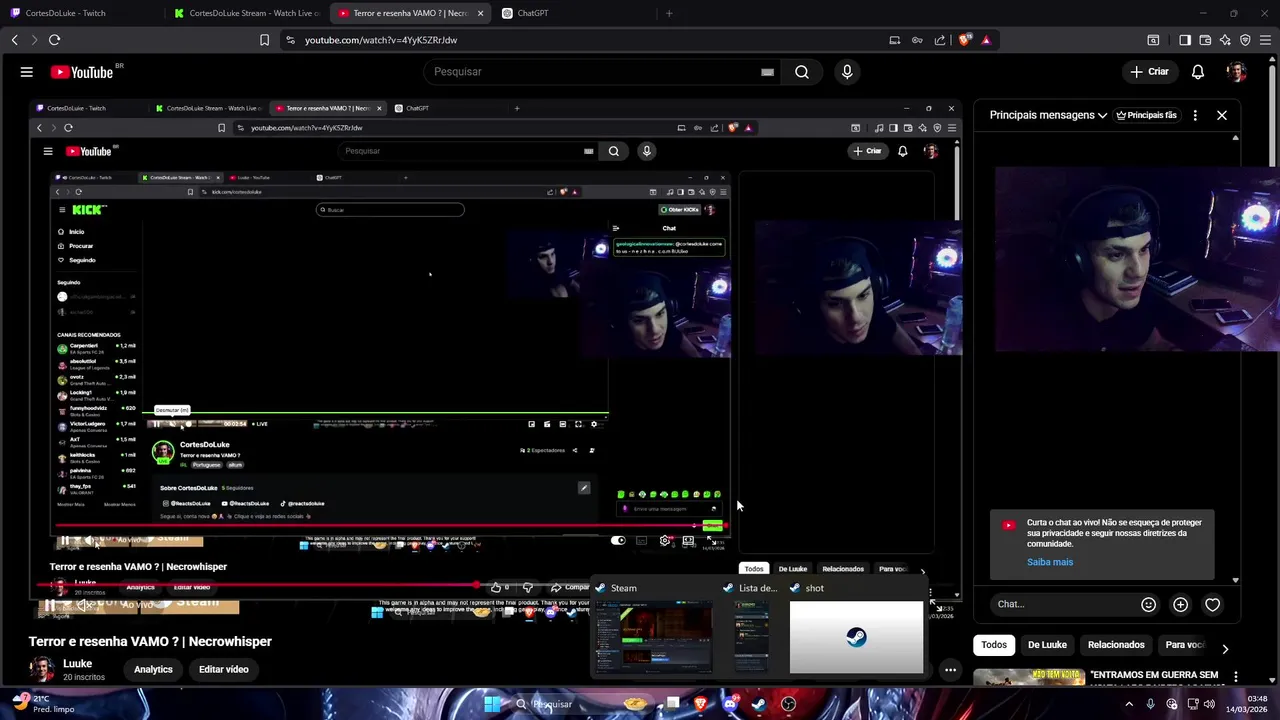This screenshot has width=1280, height=720.
Task: Open the browser main hamburger menu
Action: pos(1266,40)
